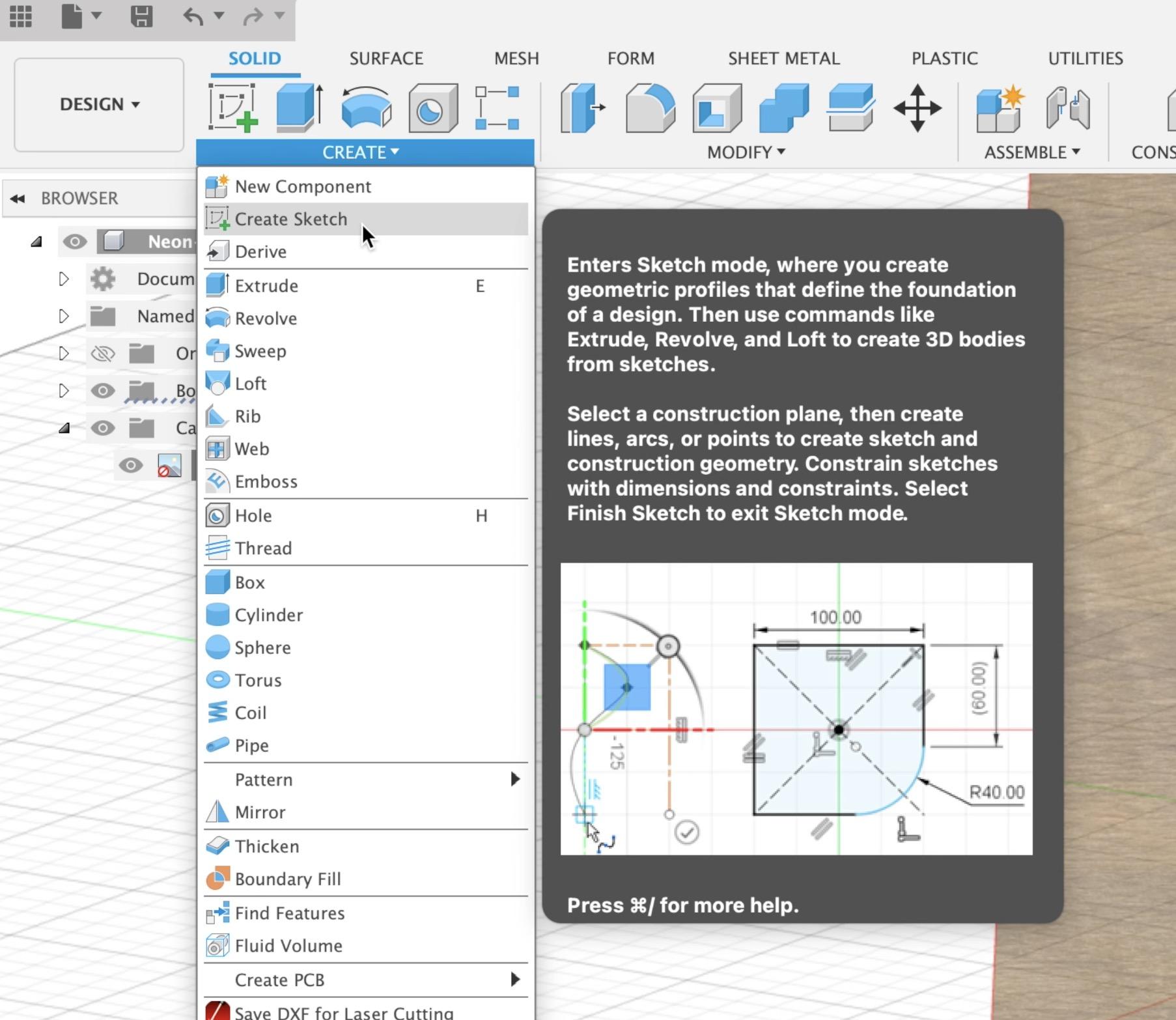Image resolution: width=1176 pixels, height=1020 pixels.
Task: Select Create Sketch from the Create menu
Action: (291, 219)
